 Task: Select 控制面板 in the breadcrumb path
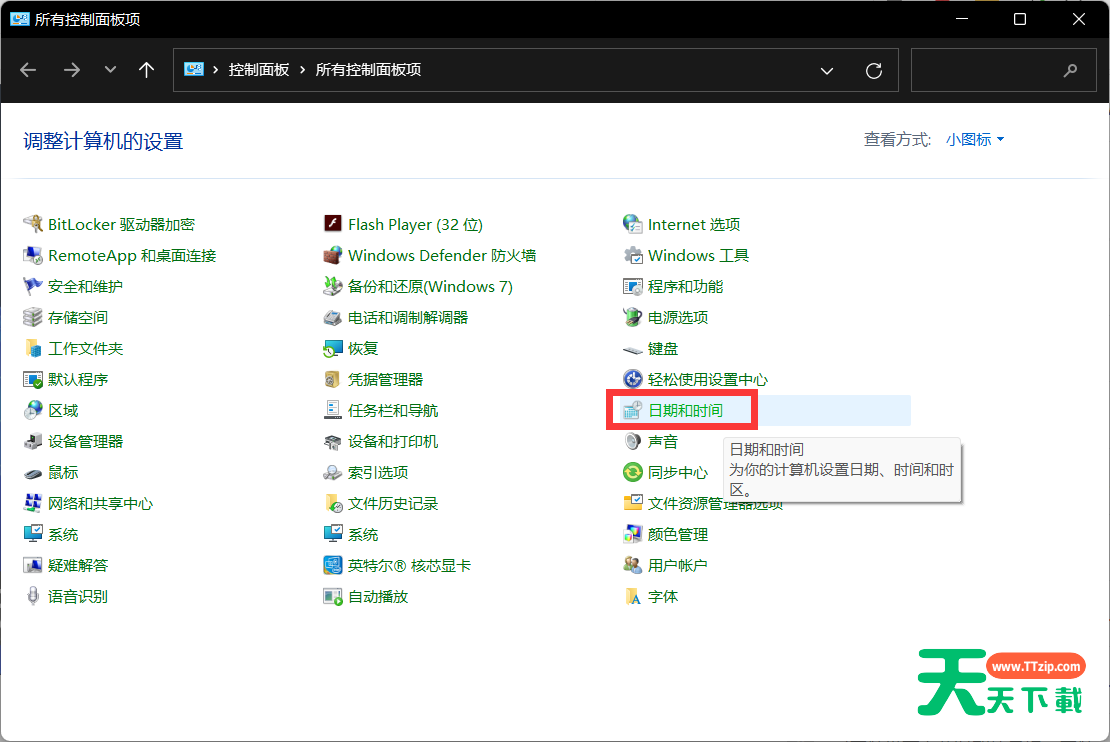259,70
